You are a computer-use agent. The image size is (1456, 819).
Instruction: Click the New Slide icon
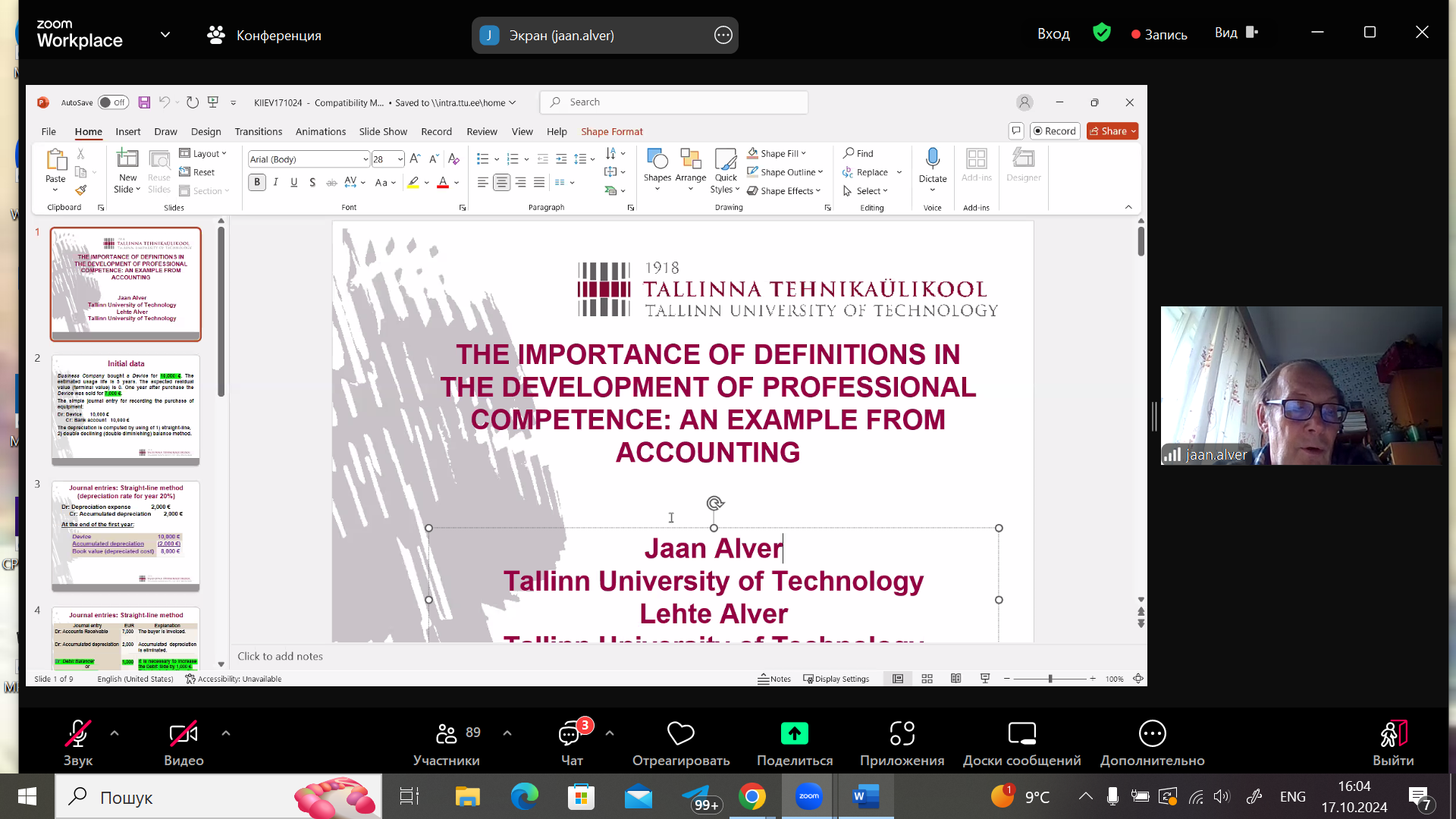point(127,158)
